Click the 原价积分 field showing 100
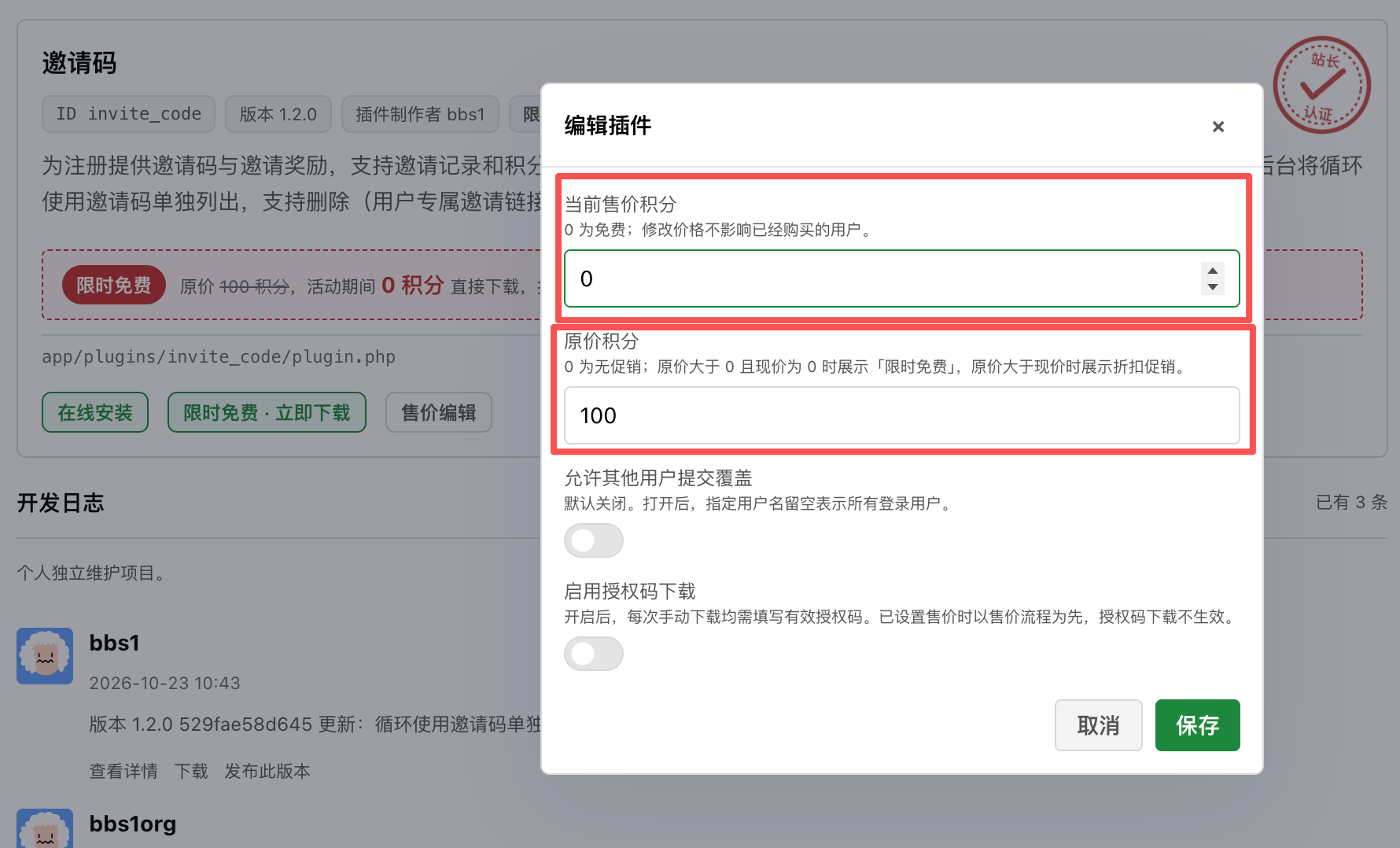 coord(901,415)
